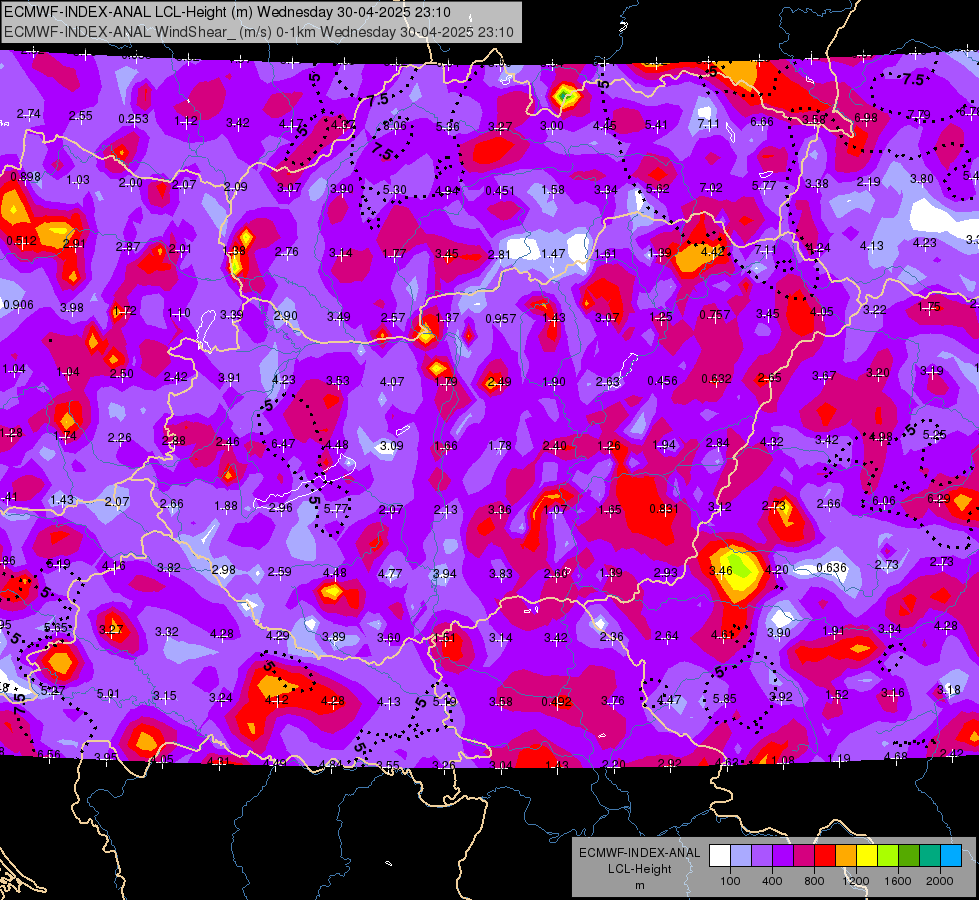This screenshot has height=900, width=979.
Task: Click the wind shear value 5.36
Action: point(448,127)
